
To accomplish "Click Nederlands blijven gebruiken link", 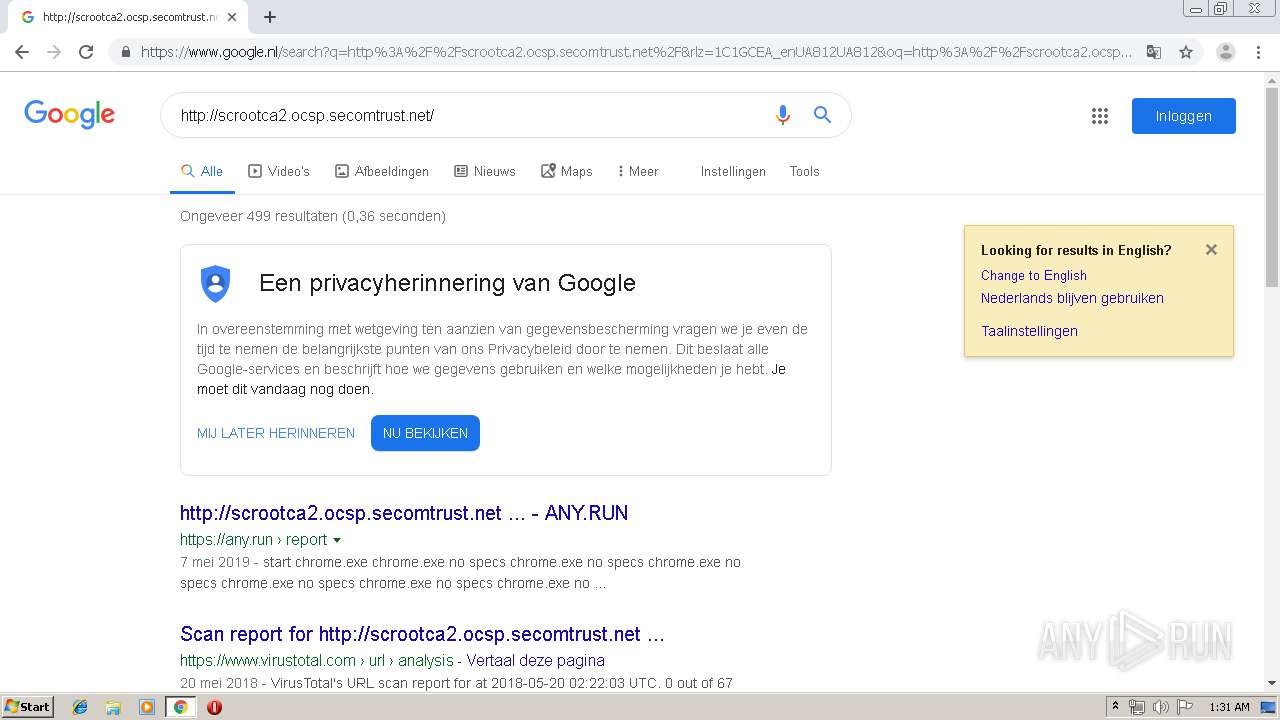I will click(x=1072, y=298).
